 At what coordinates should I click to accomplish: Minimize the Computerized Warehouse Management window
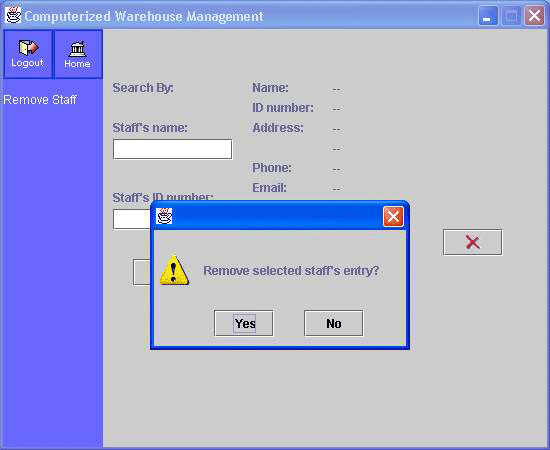click(488, 16)
